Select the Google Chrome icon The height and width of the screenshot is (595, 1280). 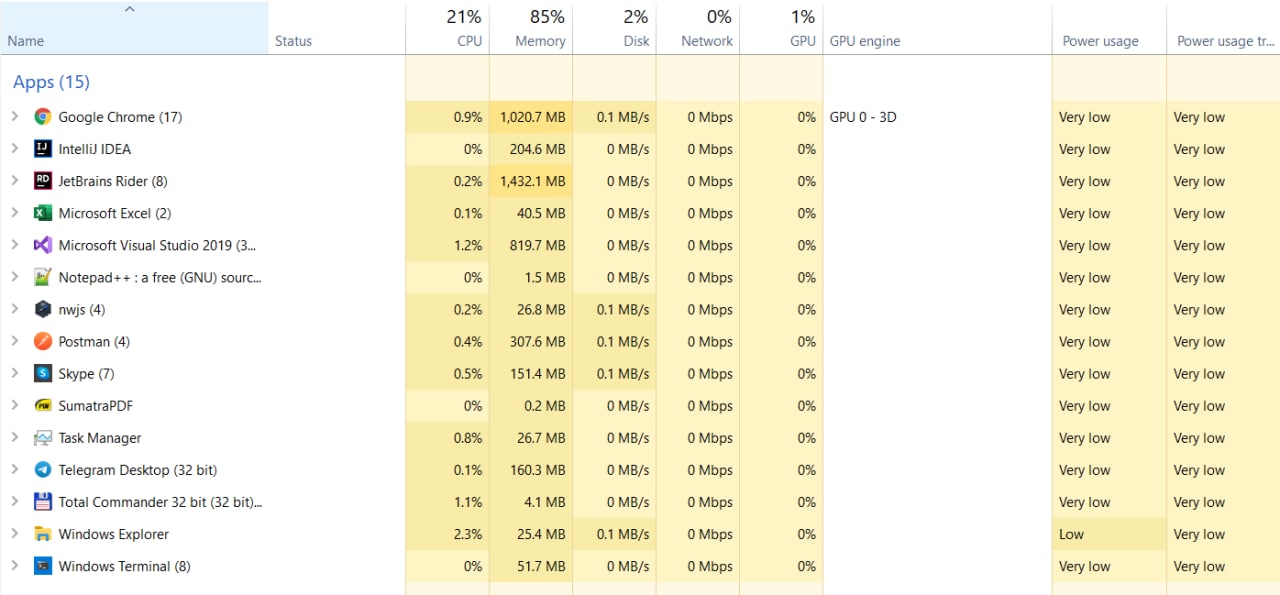coord(42,117)
